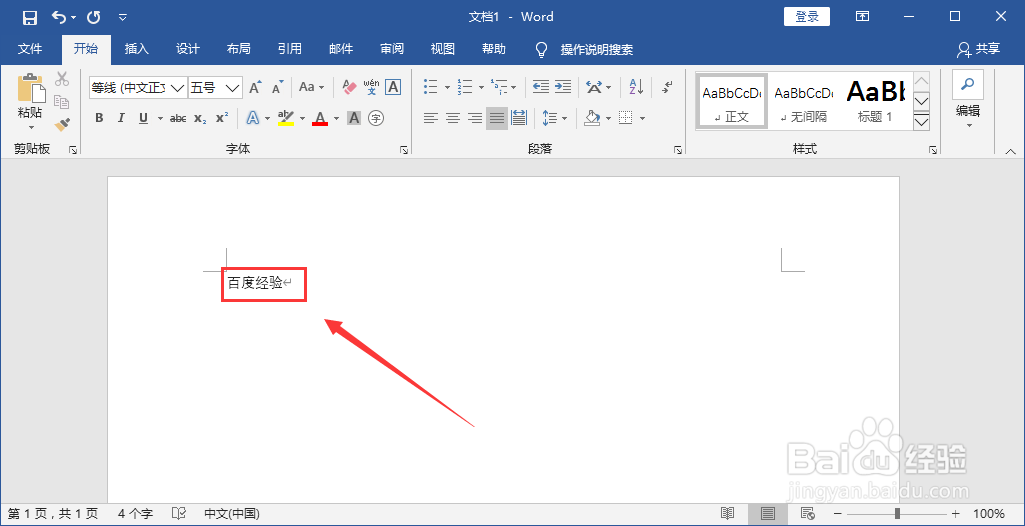Increase font size with the larger A icon

256,87
